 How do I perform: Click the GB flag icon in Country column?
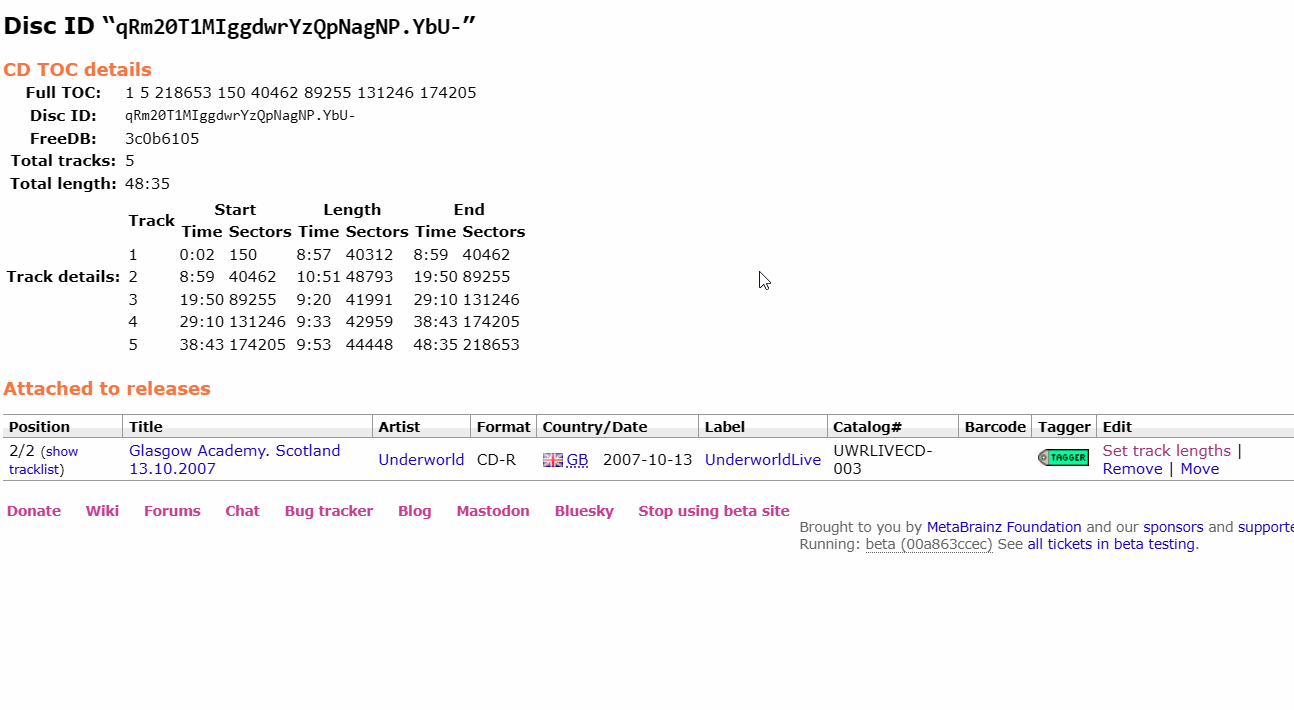pyautogui.click(x=551, y=460)
